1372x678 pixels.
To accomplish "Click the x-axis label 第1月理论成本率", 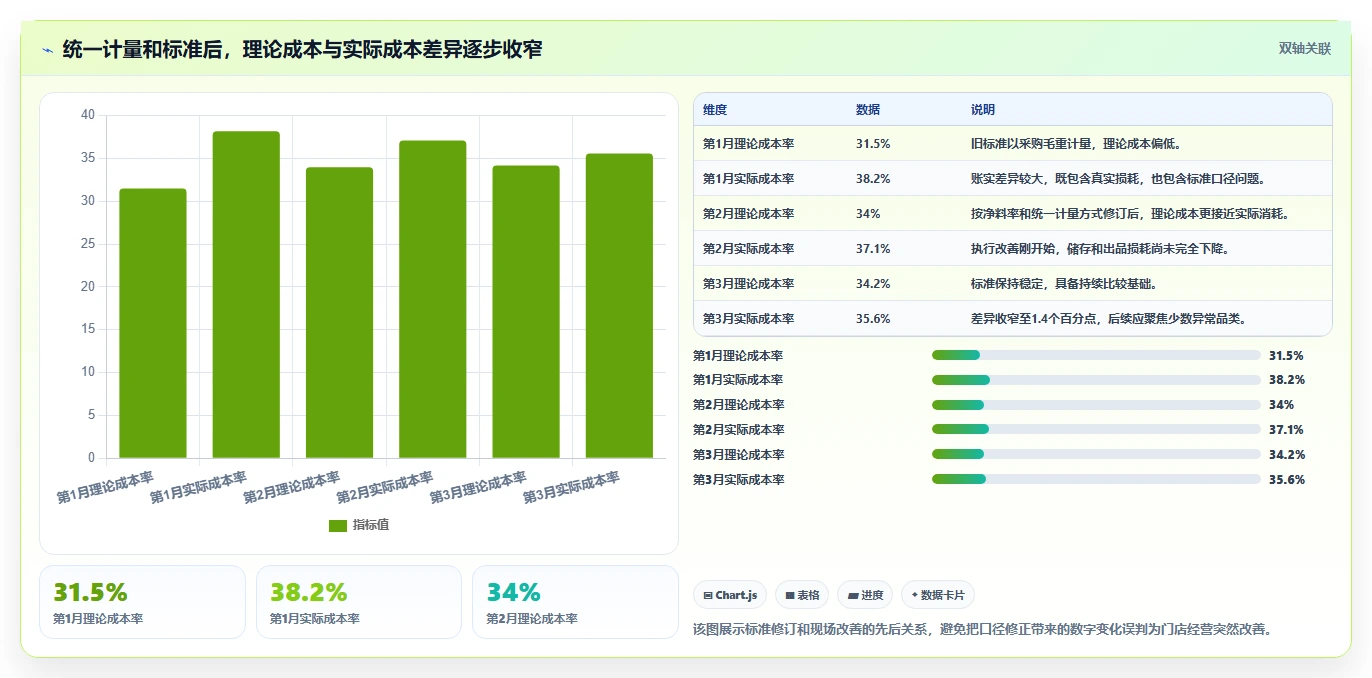I will (105, 488).
